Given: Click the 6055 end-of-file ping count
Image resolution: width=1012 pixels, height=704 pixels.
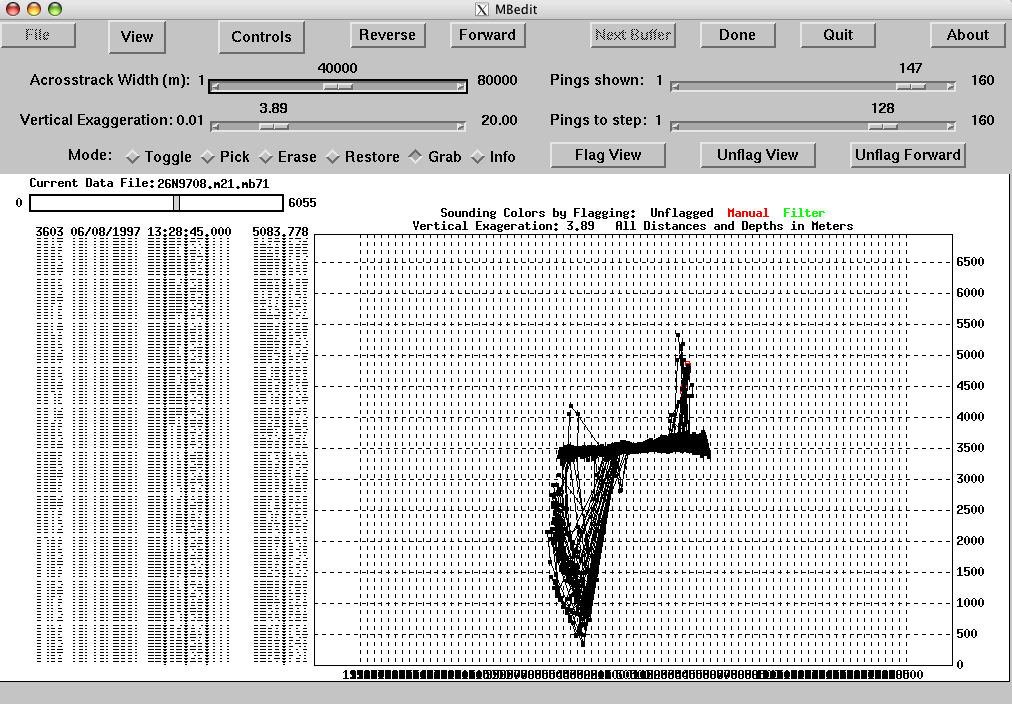Looking at the screenshot, I should coord(302,203).
